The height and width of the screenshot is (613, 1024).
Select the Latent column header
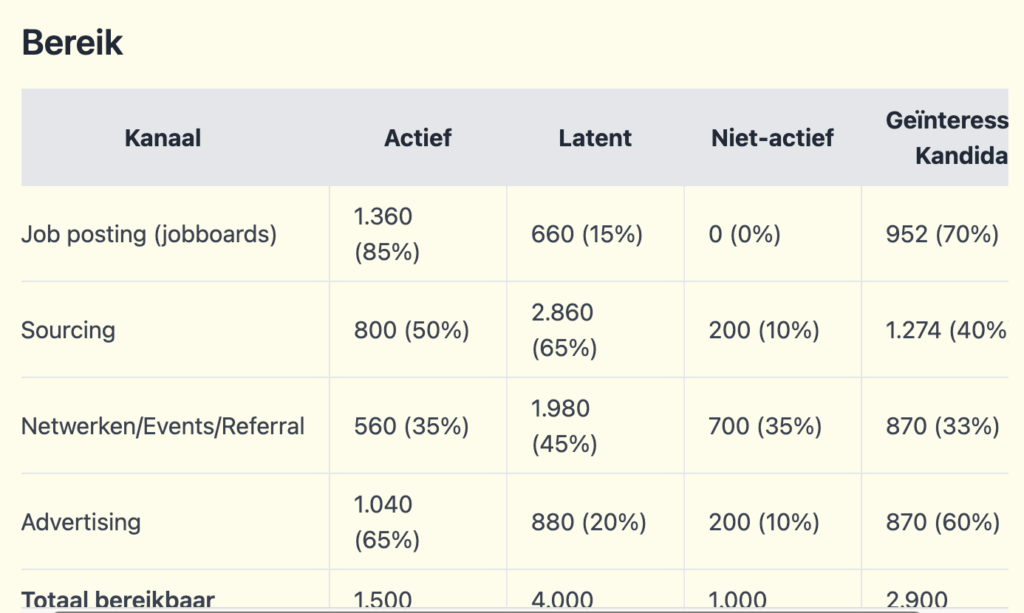[x=595, y=138]
